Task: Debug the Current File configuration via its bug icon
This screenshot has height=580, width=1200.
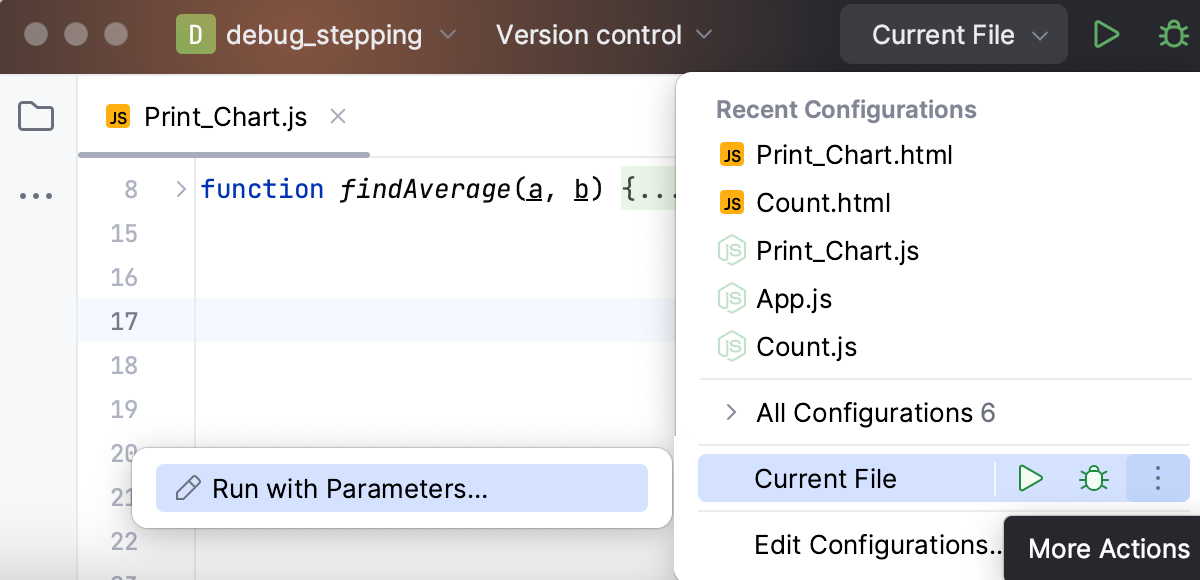Action: (1093, 478)
